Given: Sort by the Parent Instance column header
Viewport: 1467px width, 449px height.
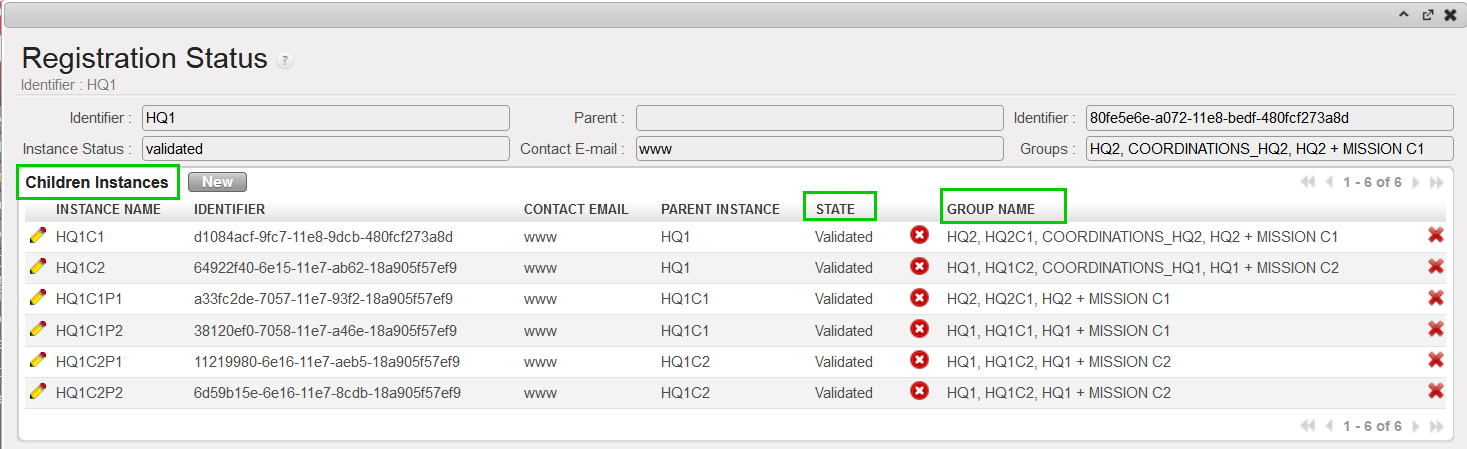Looking at the screenshot, I should 720,209.
